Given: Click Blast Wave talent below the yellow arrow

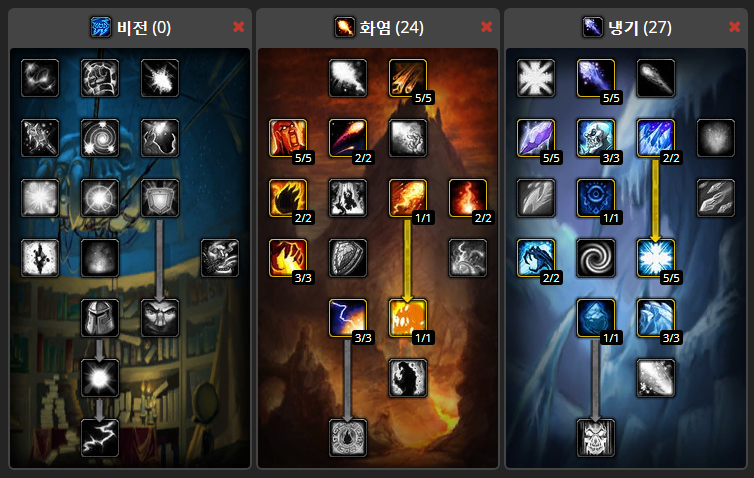Looking at the screenshot, I should (408, 318).
